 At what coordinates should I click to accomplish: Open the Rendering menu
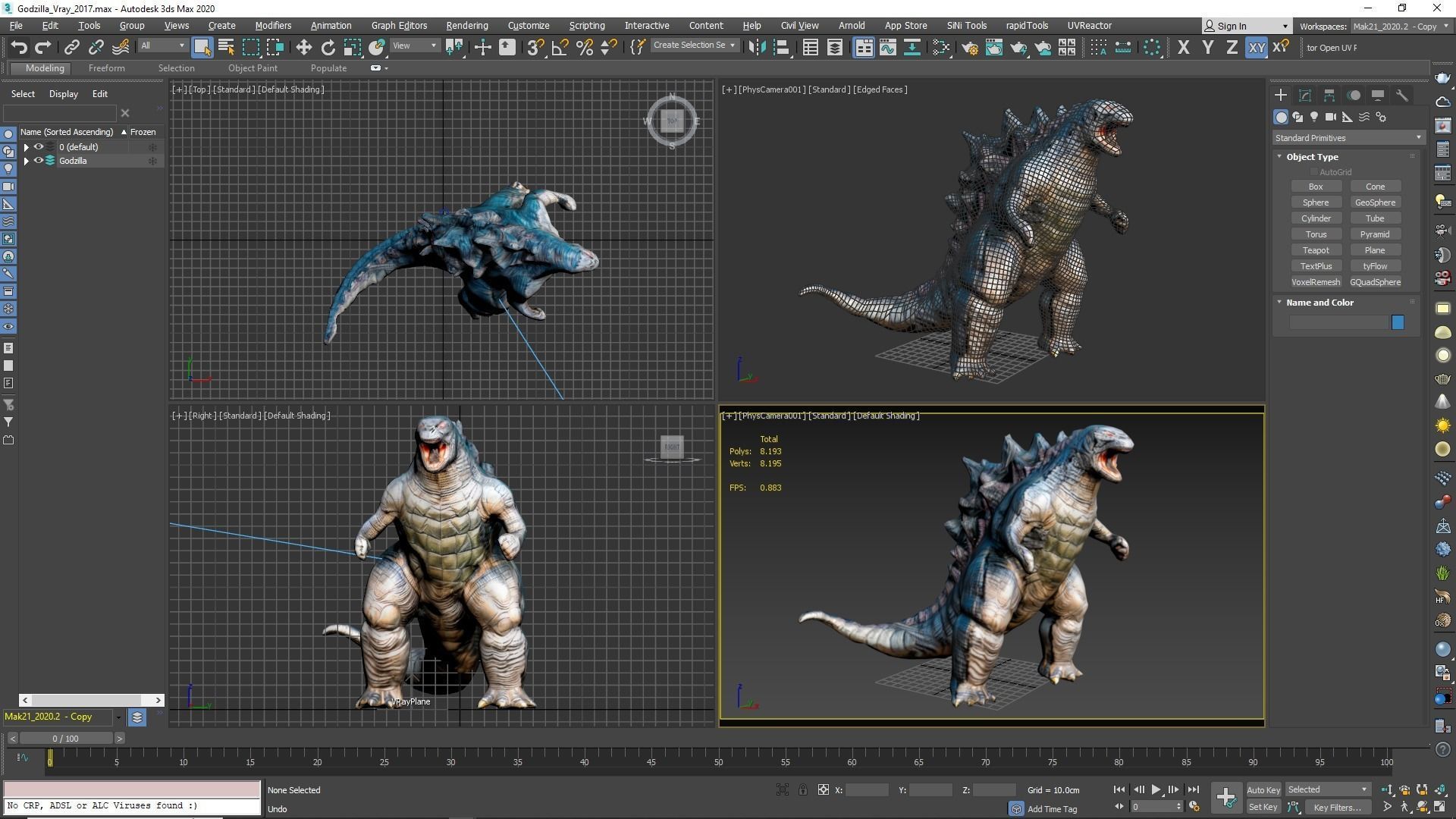click(466, 26)
